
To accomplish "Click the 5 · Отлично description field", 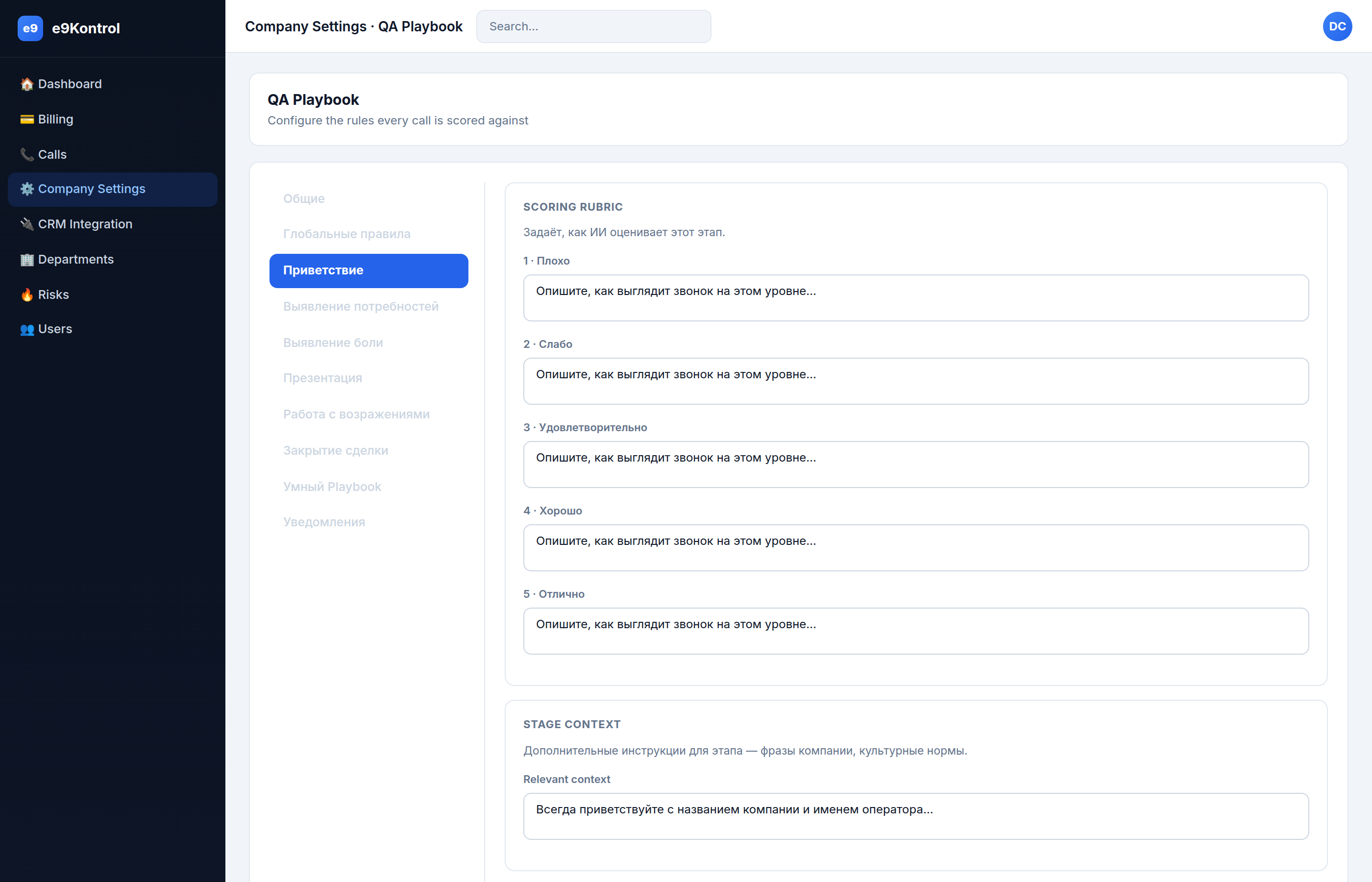I will pos(915,631).
